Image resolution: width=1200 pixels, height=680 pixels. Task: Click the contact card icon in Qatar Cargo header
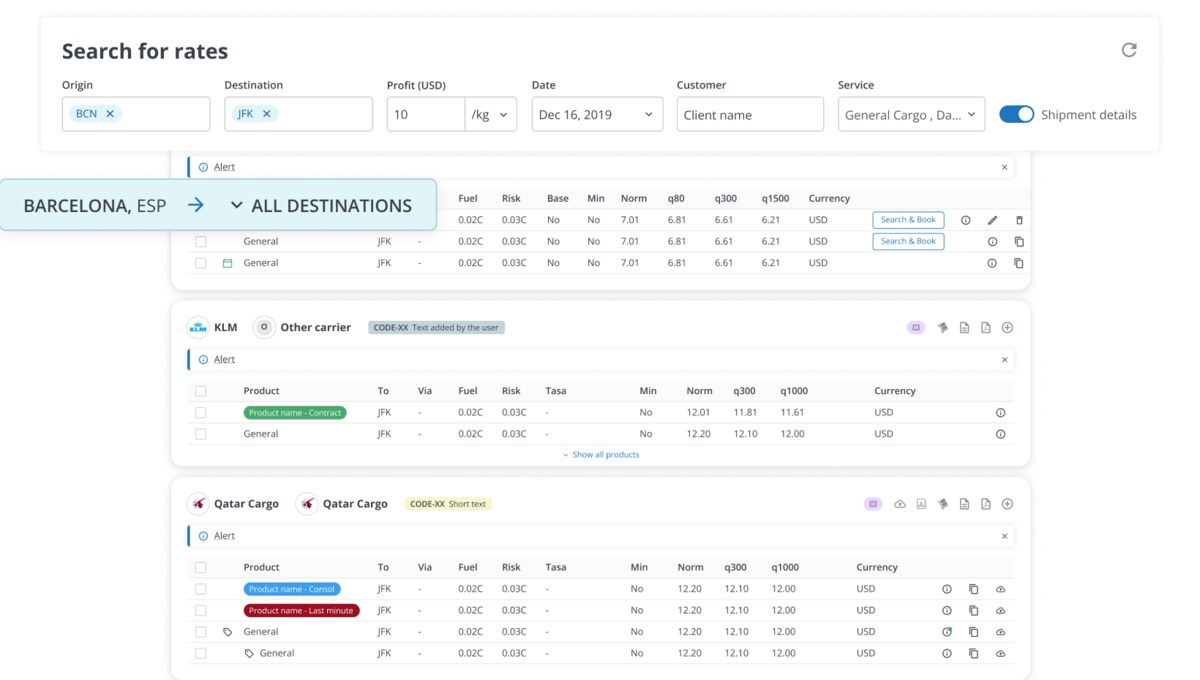tap(921, 504)
